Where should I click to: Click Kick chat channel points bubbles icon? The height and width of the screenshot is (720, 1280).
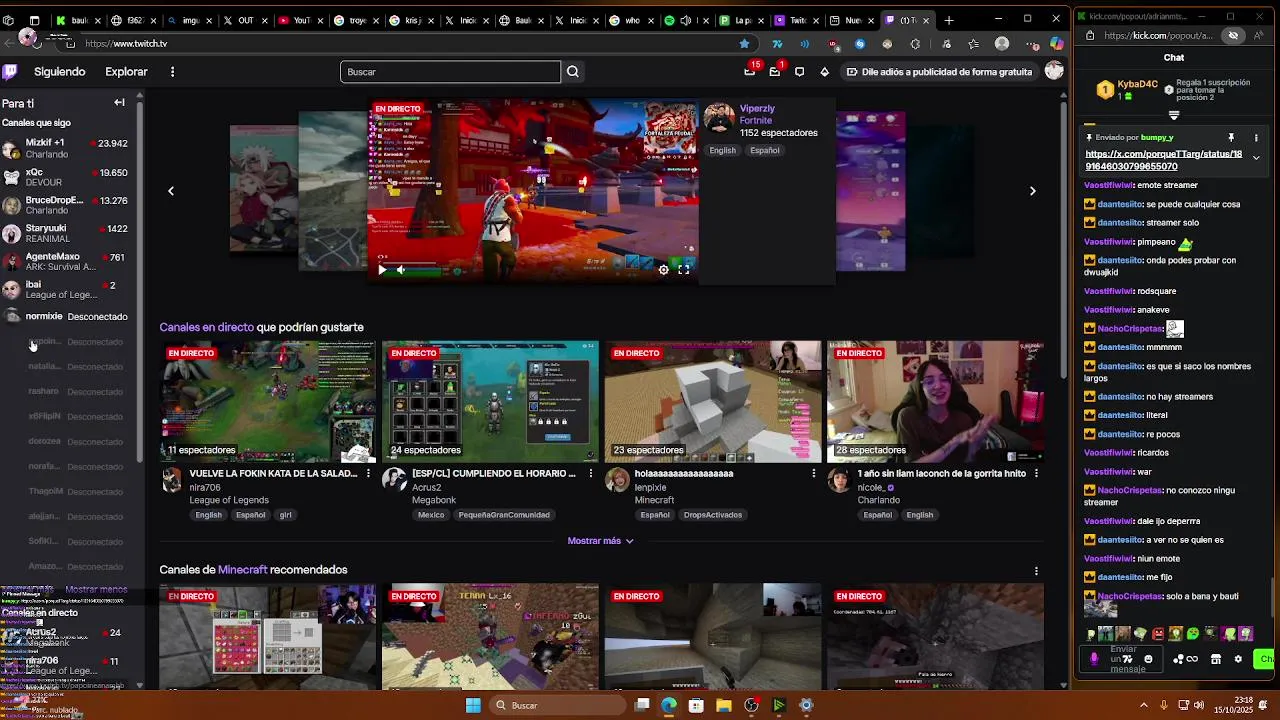point(1178,659)
